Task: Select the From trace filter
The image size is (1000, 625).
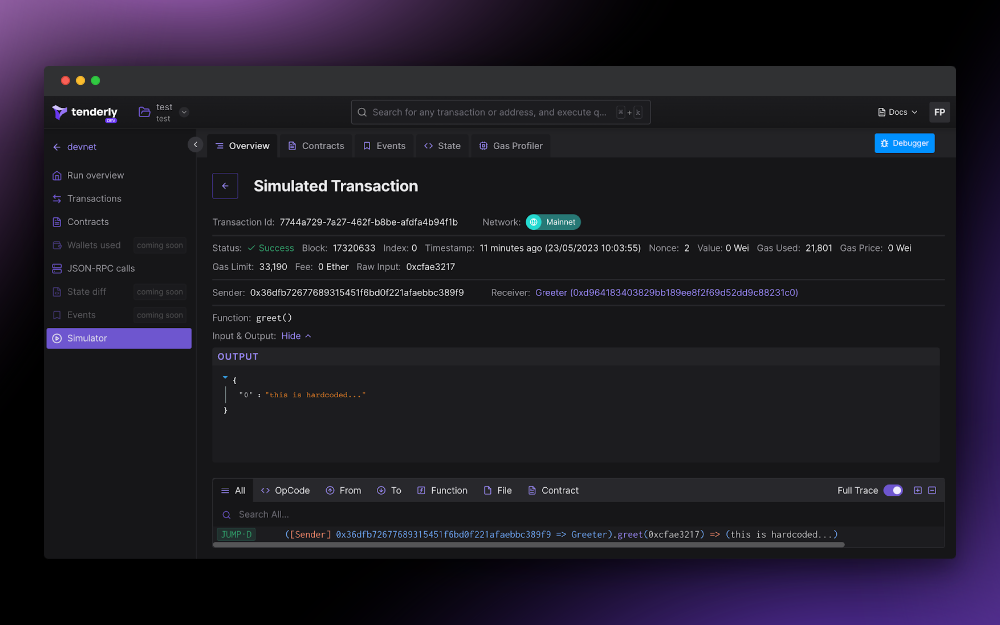Action: click(x=343, y=490)
